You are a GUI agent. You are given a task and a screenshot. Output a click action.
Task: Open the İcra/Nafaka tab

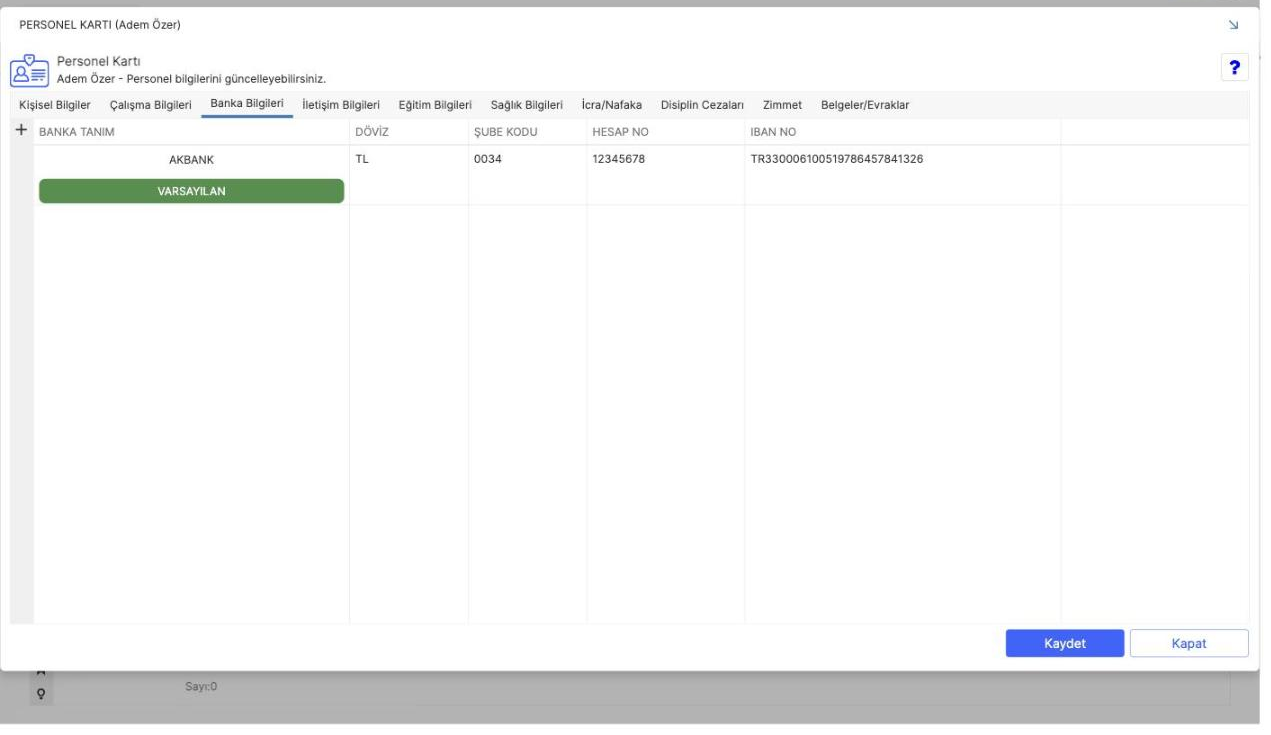tap(611, 106)
